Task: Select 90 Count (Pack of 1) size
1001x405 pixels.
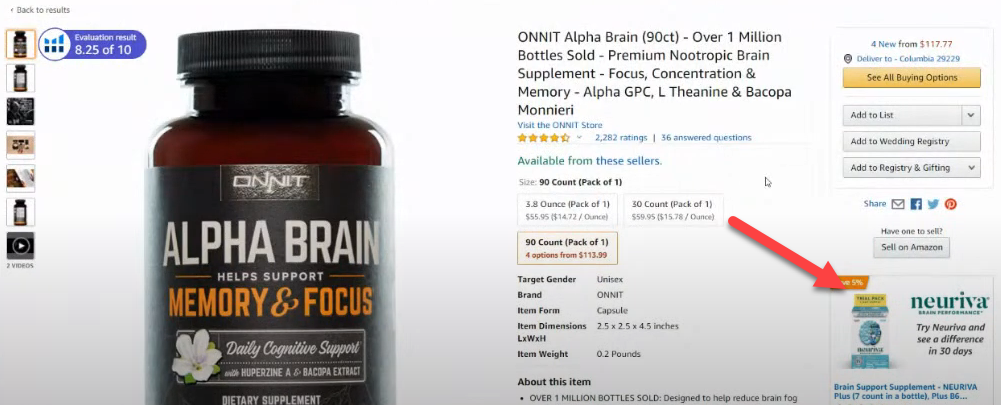Action: [x=567, y=248]
